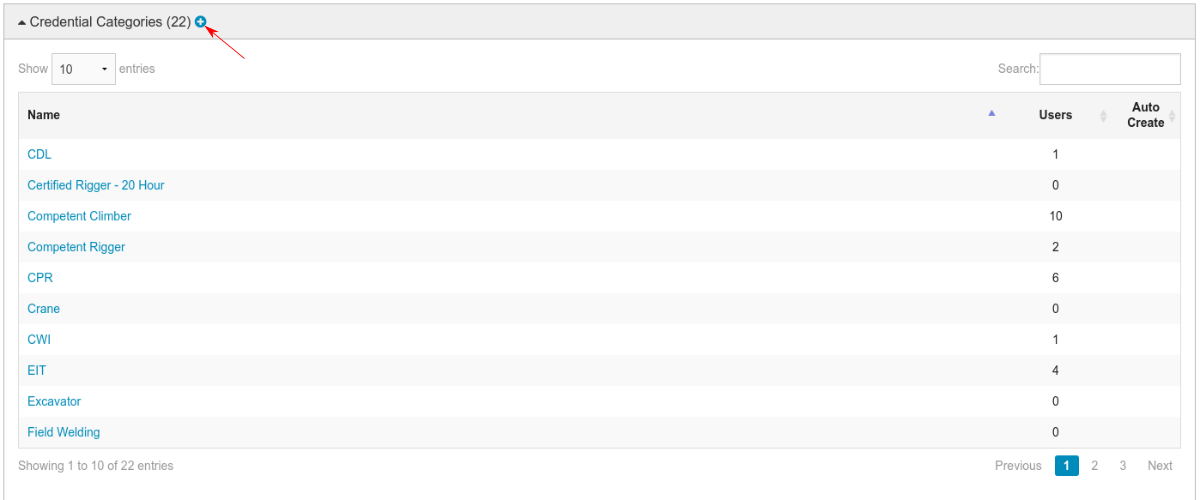This screenshot has width=1200, height=500.
Task: Click the Excavator link
Action: [x=54, y=402]
